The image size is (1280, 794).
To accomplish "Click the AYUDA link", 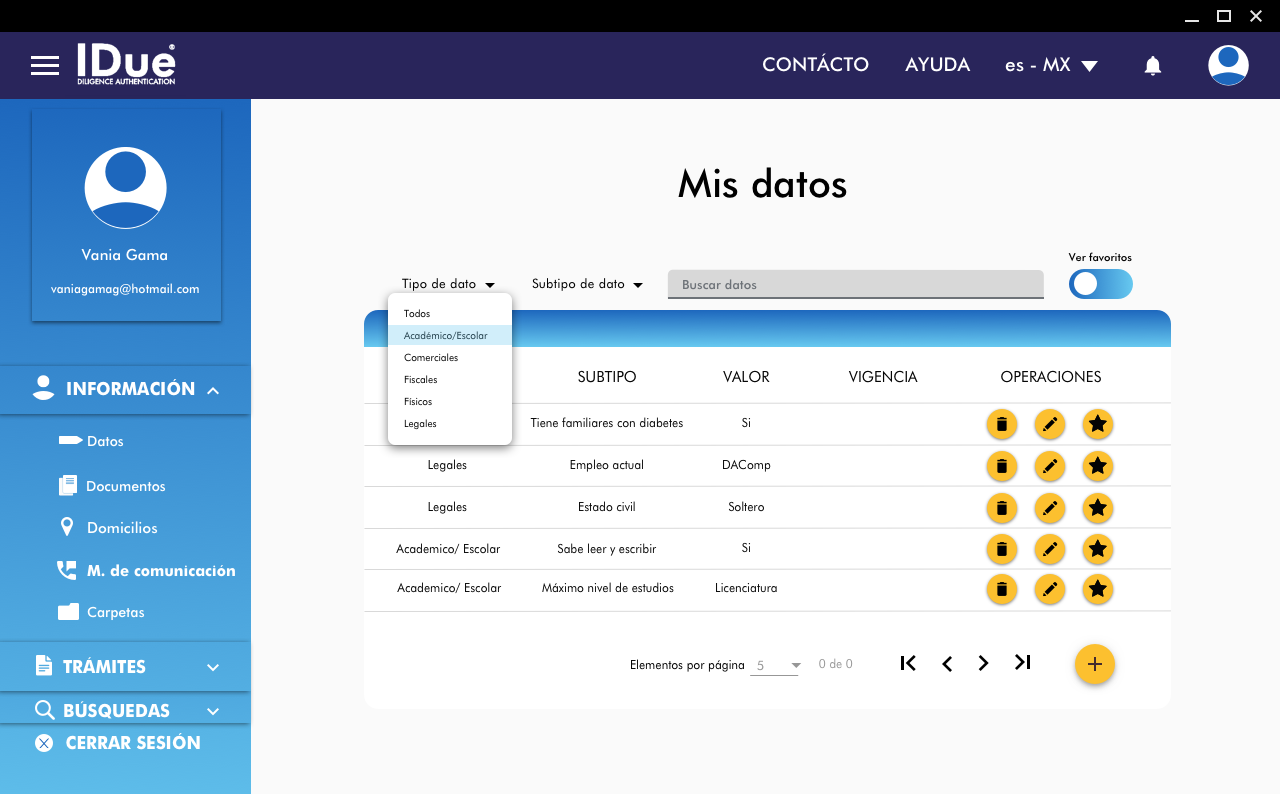I will [x=937, y=65].
